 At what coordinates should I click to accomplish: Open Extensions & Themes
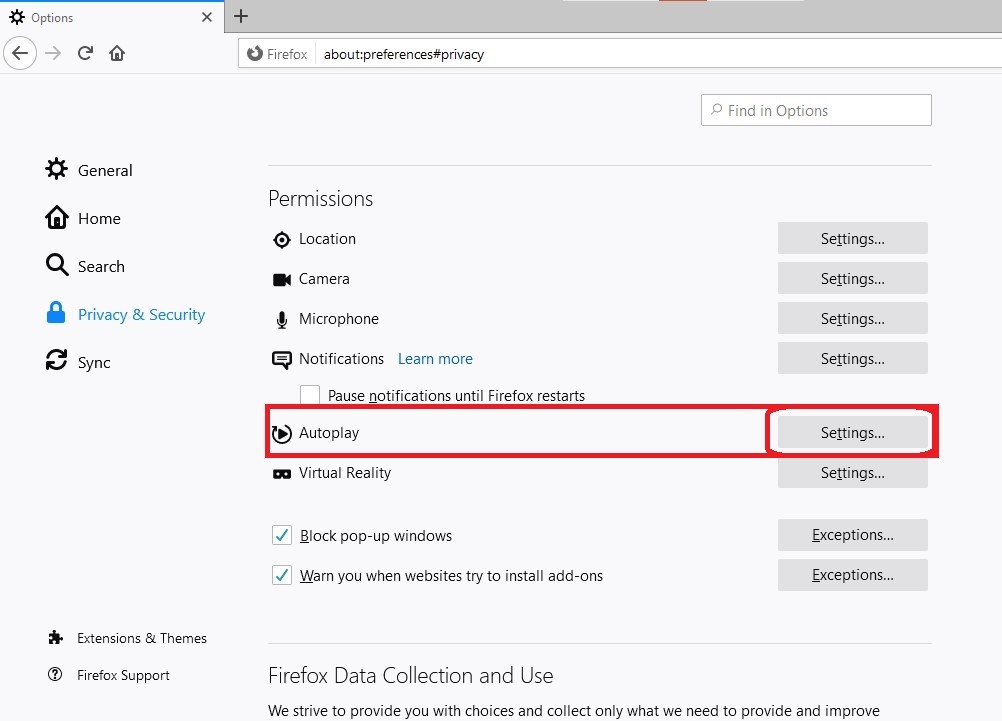(x=141, y=638)
